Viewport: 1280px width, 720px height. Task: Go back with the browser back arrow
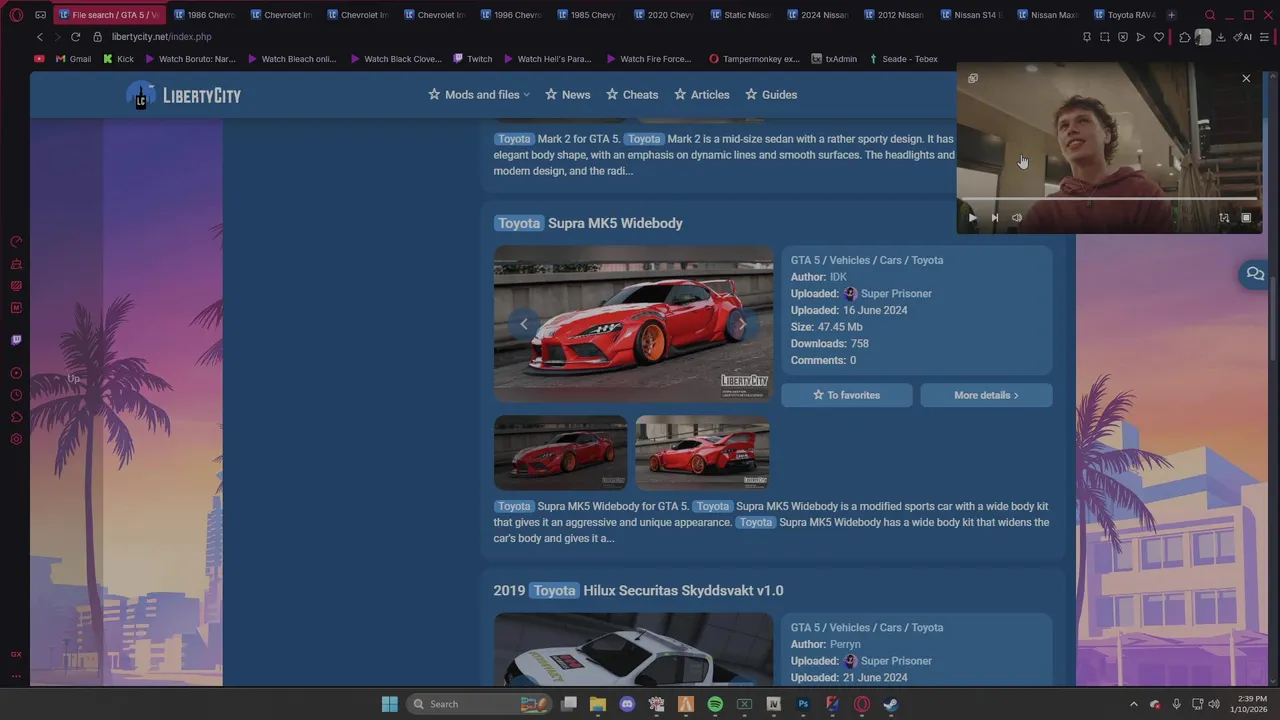click(40, 37)
